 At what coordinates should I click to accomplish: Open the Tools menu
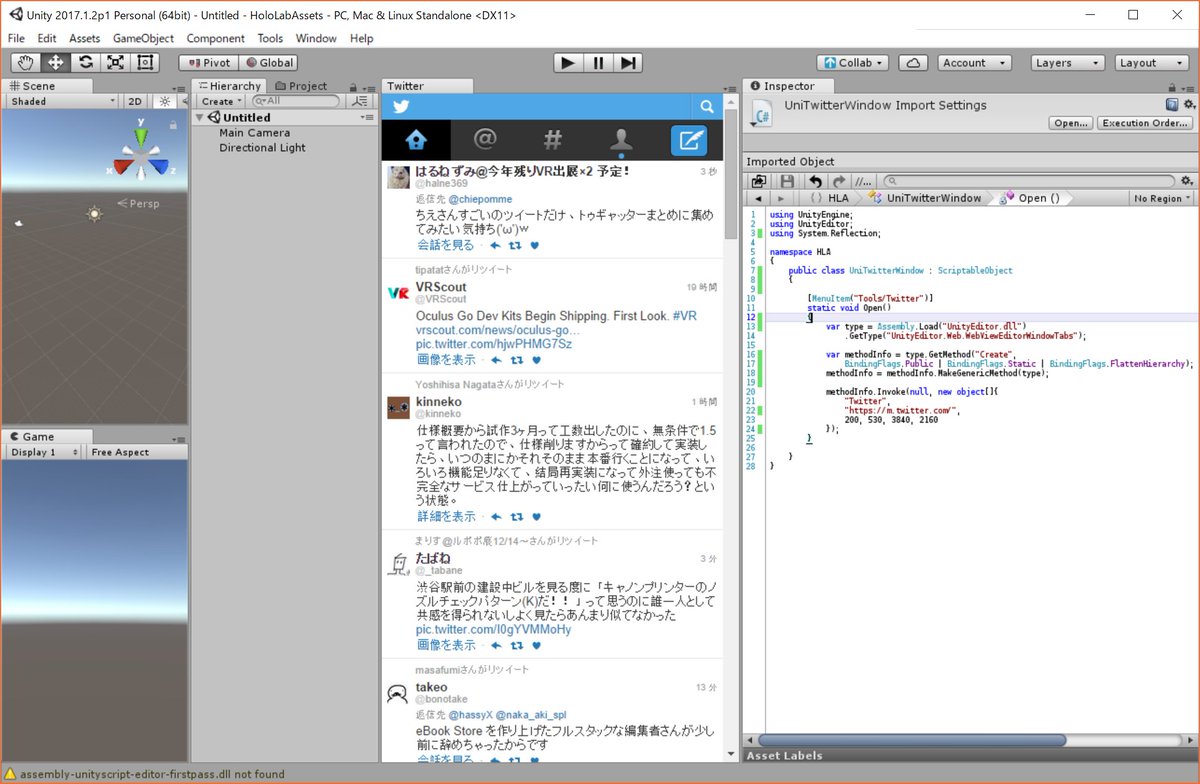[270, 38]
